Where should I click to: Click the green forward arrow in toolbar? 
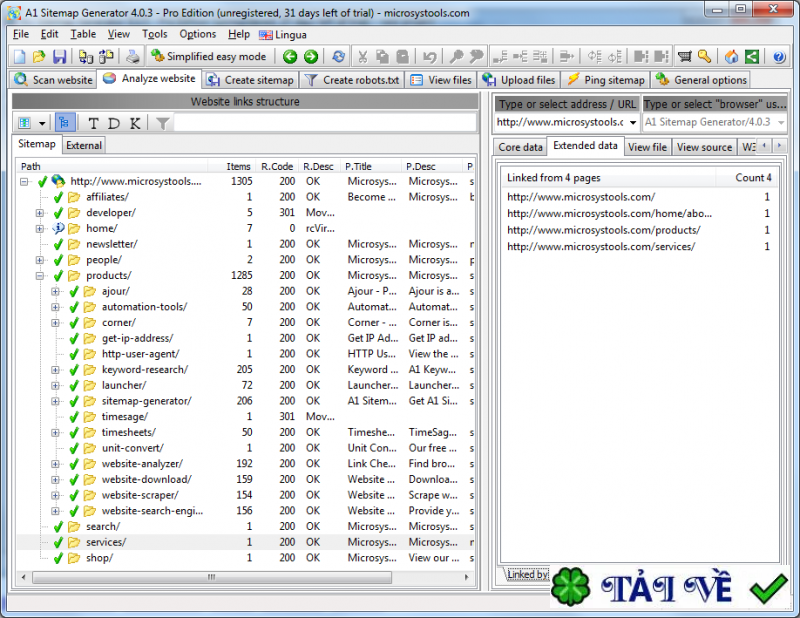[x=311, y=57]
